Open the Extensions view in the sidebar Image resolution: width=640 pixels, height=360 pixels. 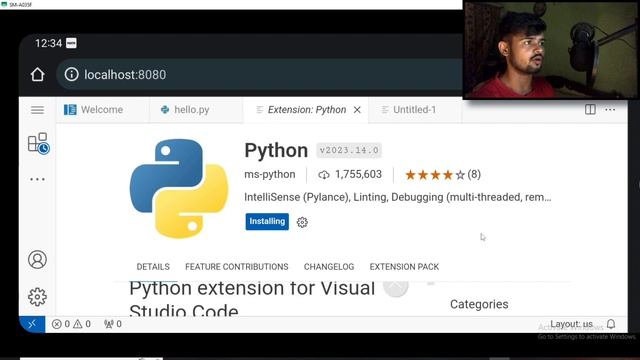click(38, 143)
